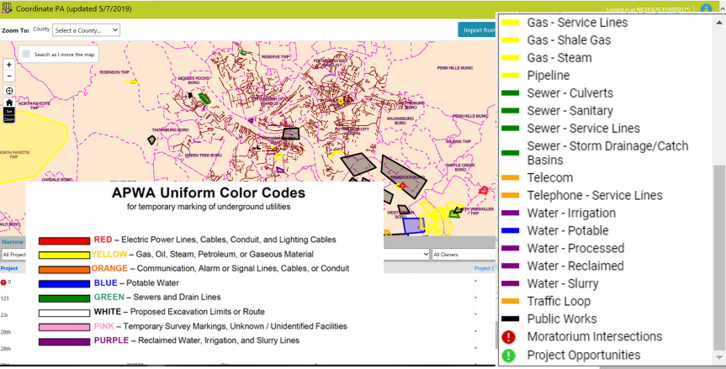This screenshot has width=726, height=369.
Task: Go to home map extent
Action: 9,103
